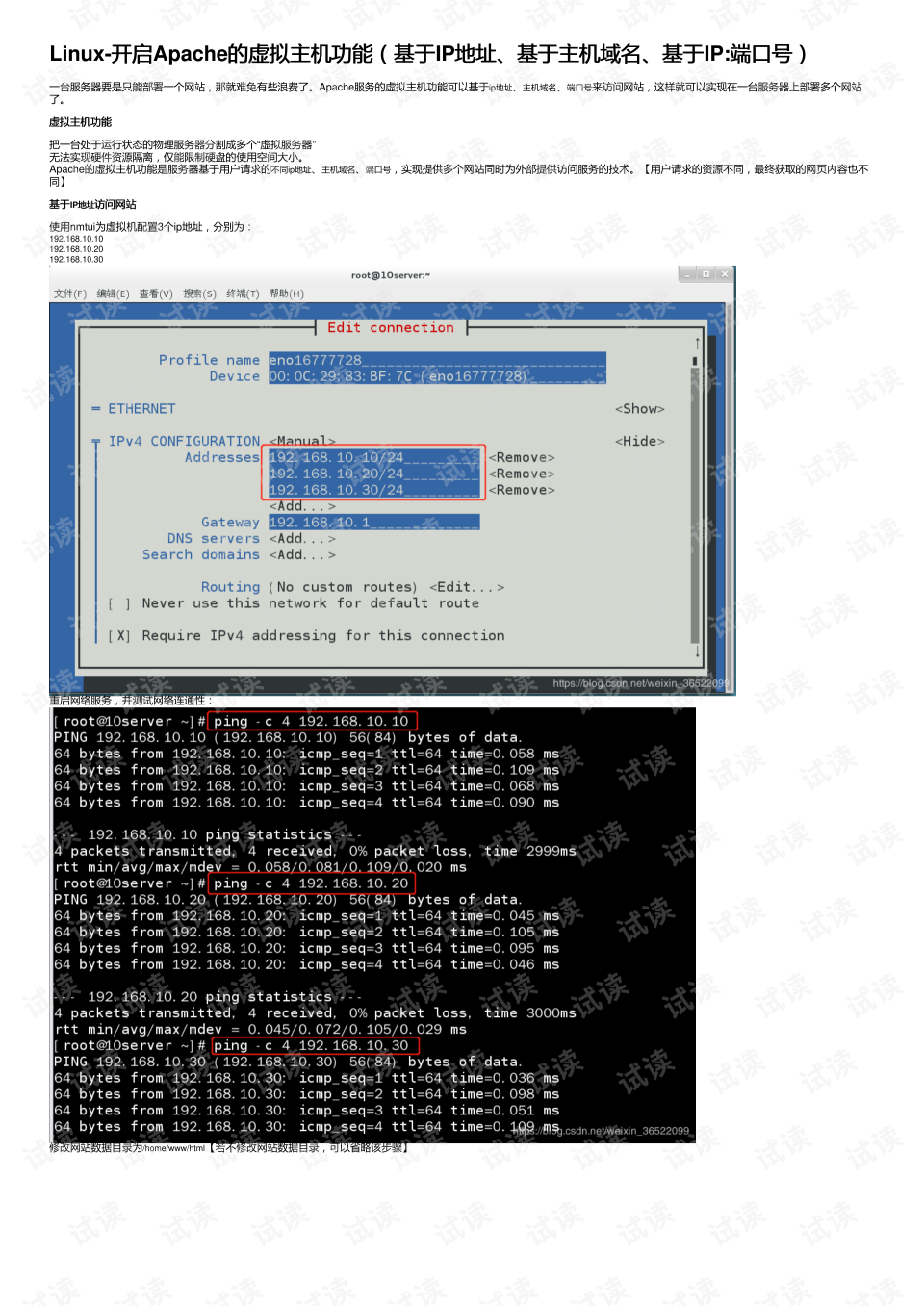This screenshot has width=924, height=1306.
Task: Open the blog.csdn.net link in nmtui screenshot
Action: pyautogui.click(x=641, y=683)
